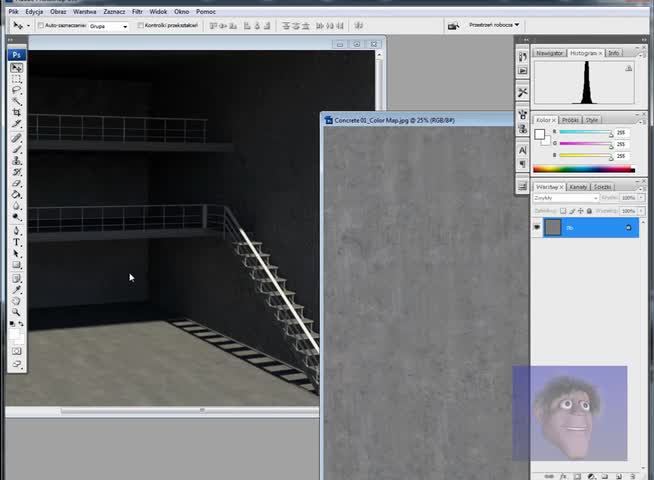Toggle Quick Mask mode icon
Viewport: 654px width, 480px height.
pyautogui.click(x=17, y=351)
